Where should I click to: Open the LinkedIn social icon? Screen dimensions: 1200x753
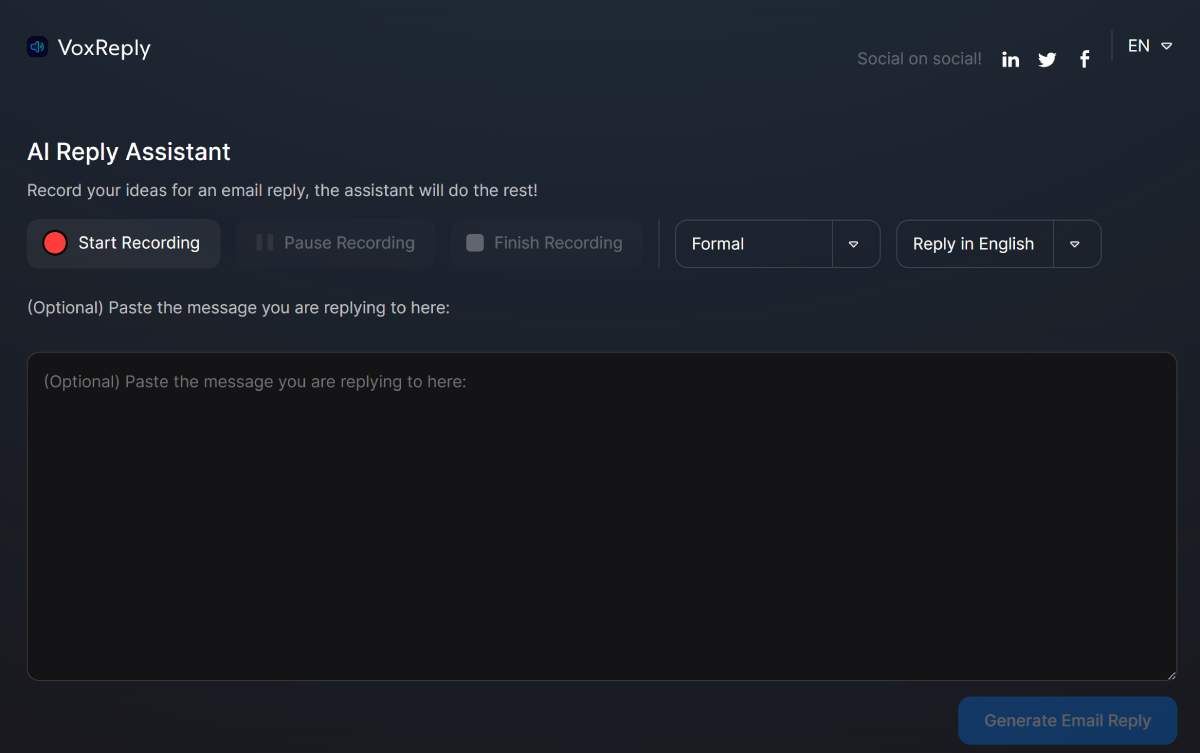(1011, 59)
